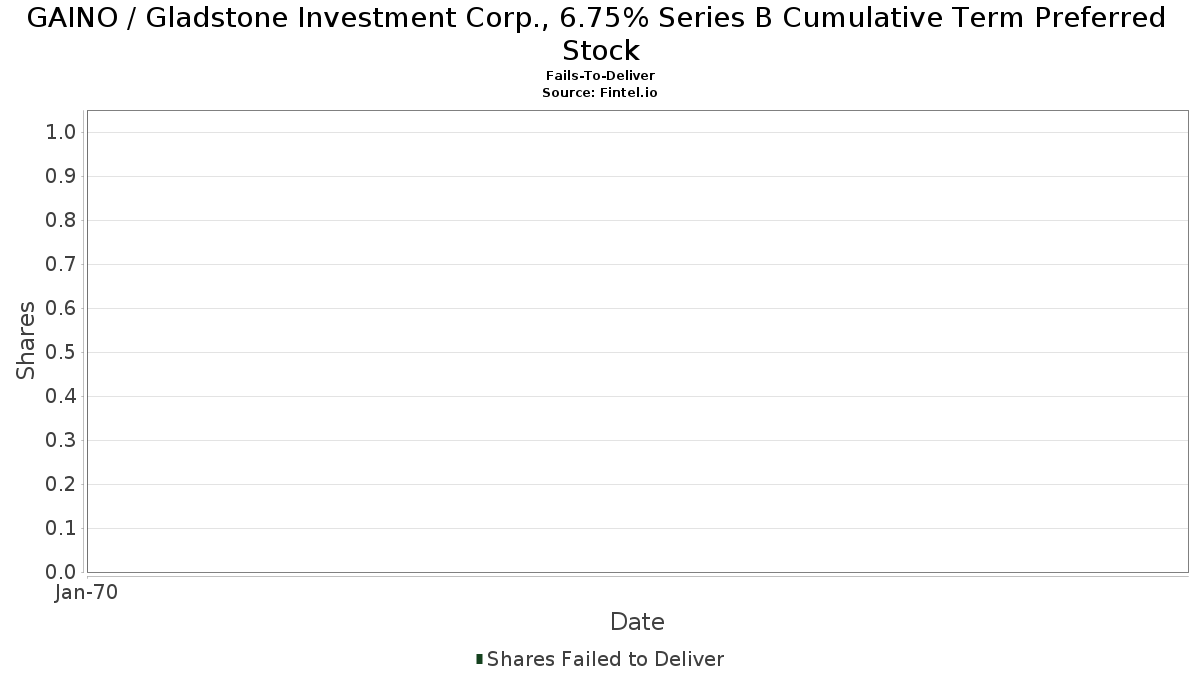Click the Jan-70 x-axis tick label
This screenshot has width=1200, height=675.
click(87, 592)
